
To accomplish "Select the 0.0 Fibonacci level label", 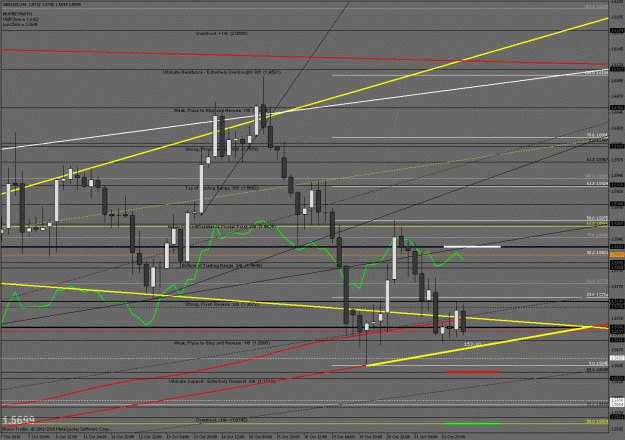I will (x=598, y=363).
